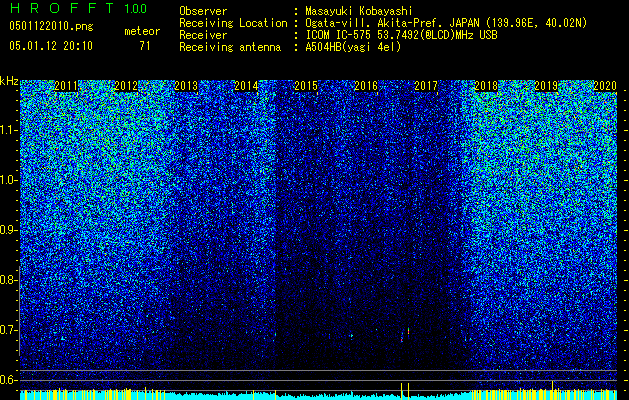Click the 2011 time marker

coord(66,86)
